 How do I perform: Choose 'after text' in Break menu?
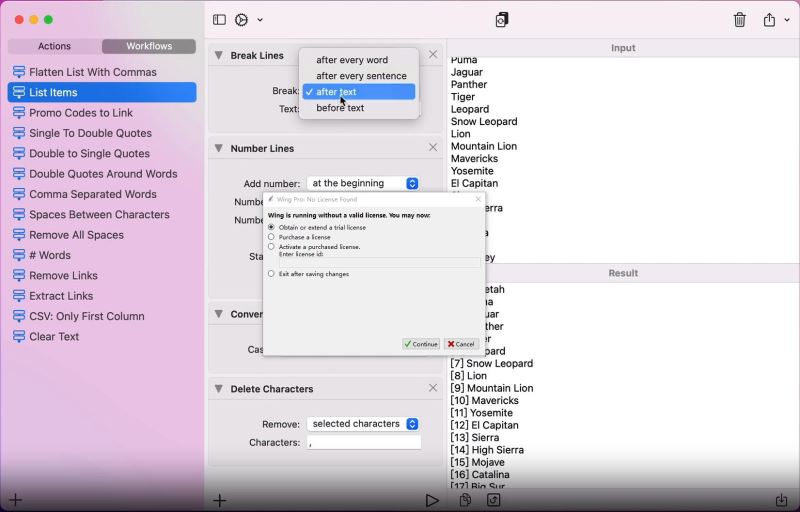(359, 92)
